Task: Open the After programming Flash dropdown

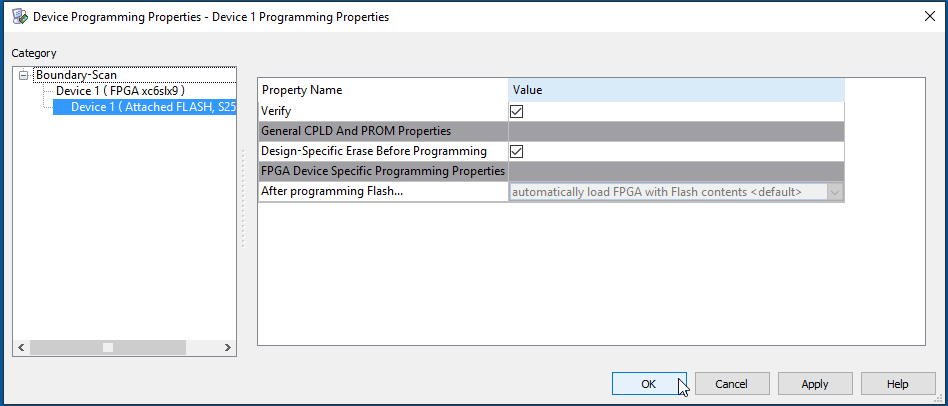Action: click(835, 191)
